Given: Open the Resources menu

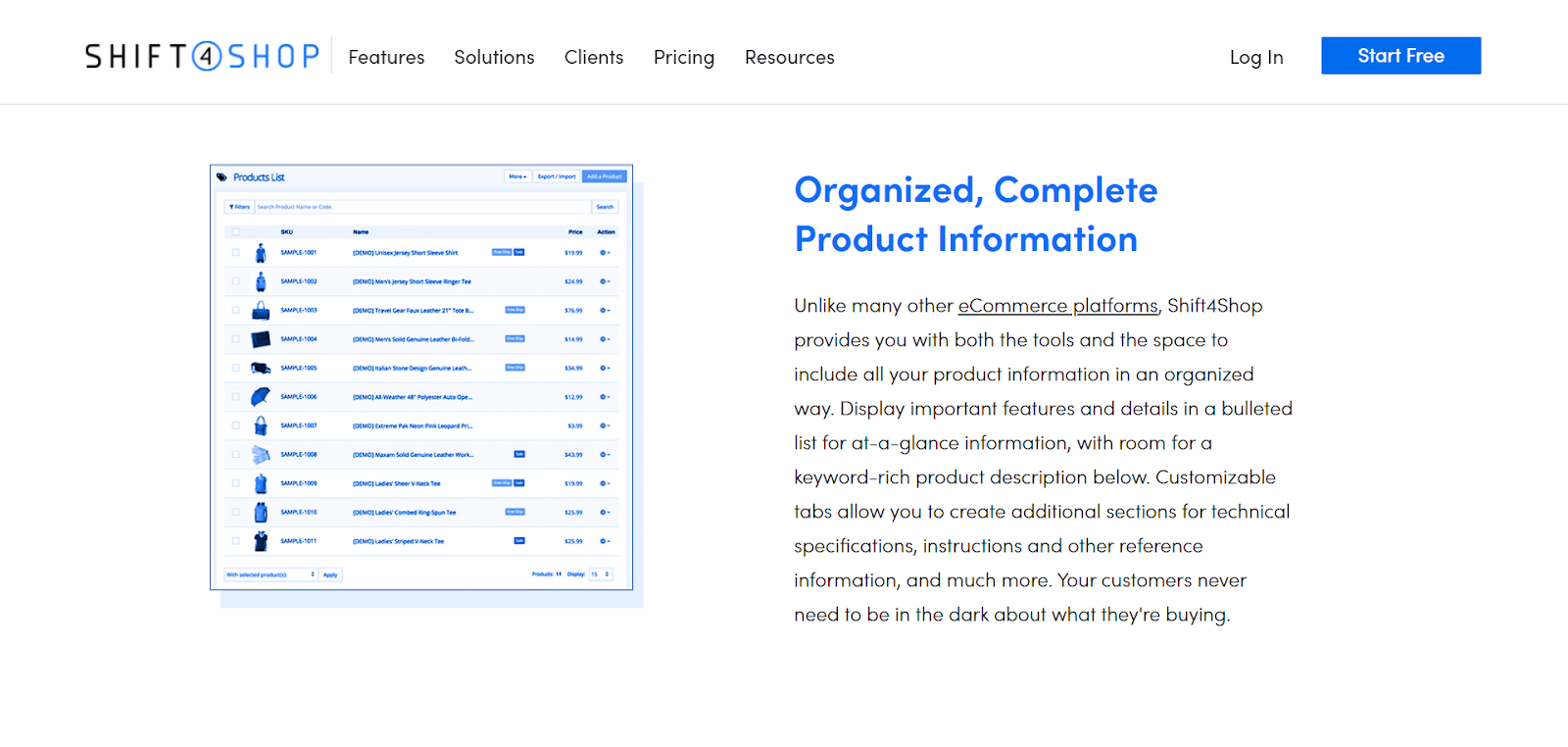Looking at the screenshot, I should point(790,57).
